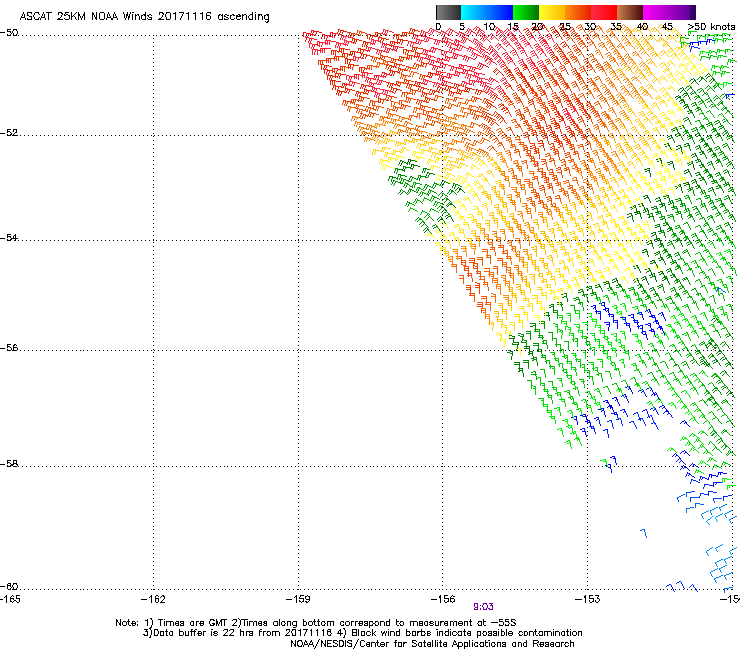Click the legend label '25' knots

pyautogui.click(x=565, y=27)
